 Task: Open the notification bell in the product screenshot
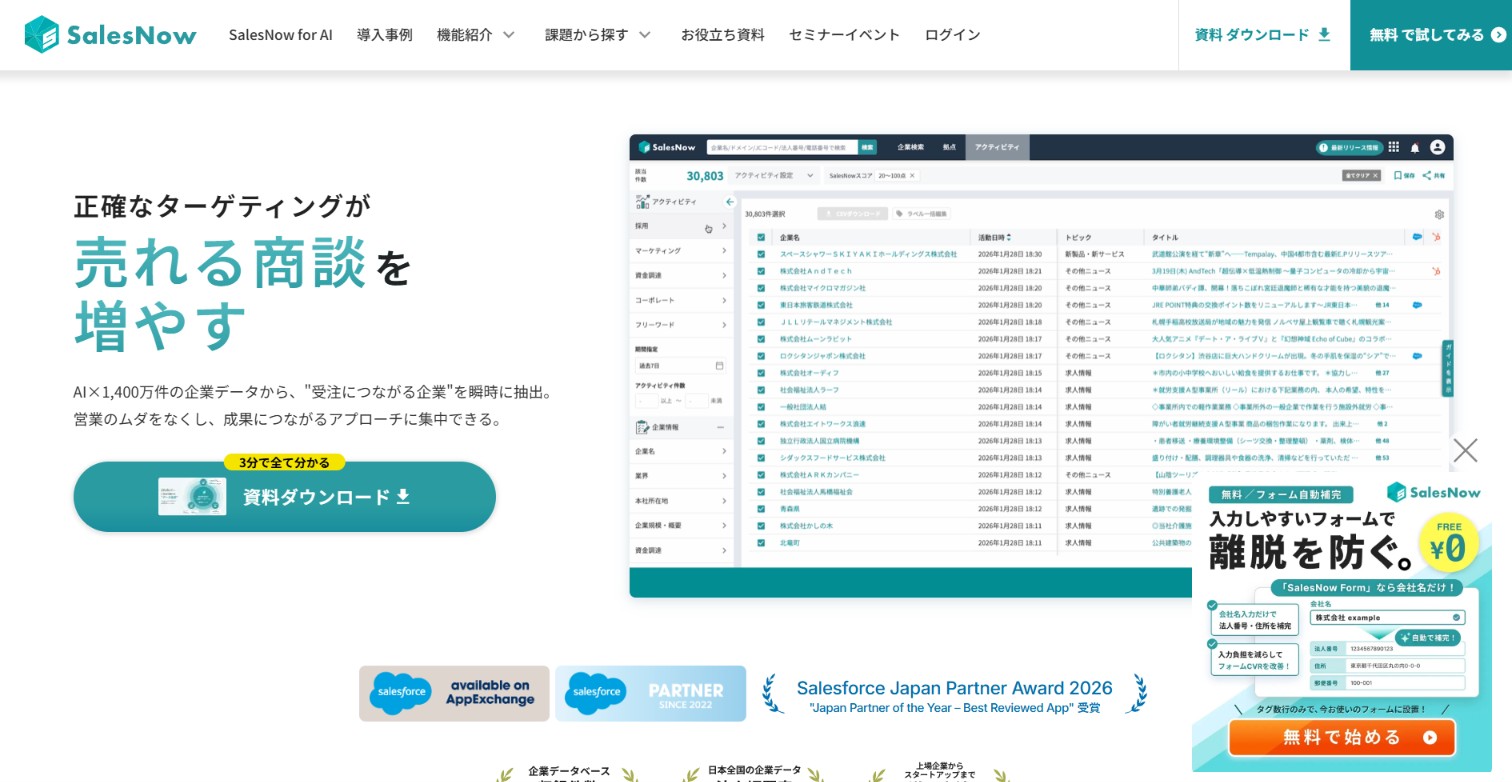coord(1415,147)
